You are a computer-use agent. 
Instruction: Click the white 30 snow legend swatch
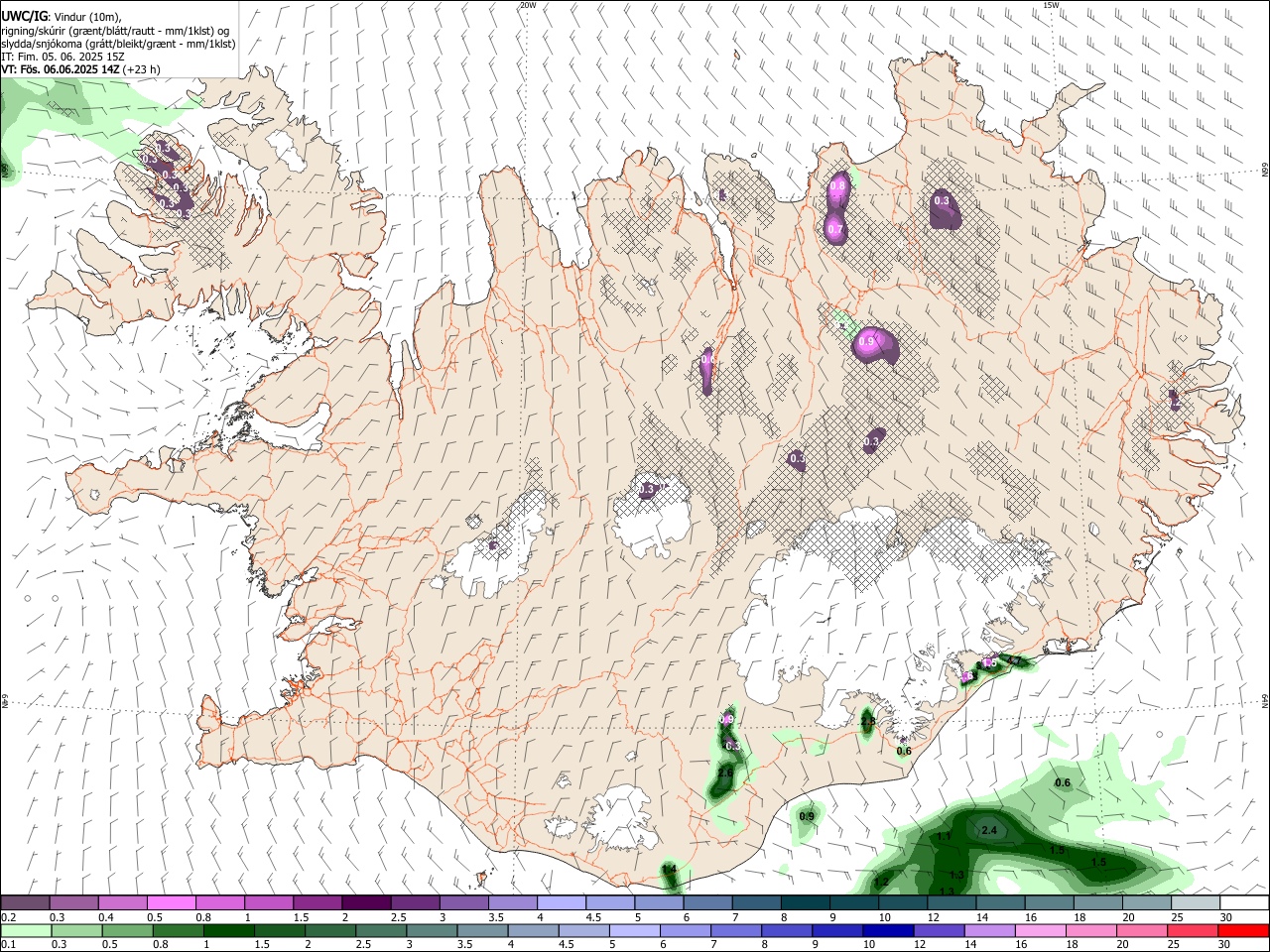tap(1244, 903)
